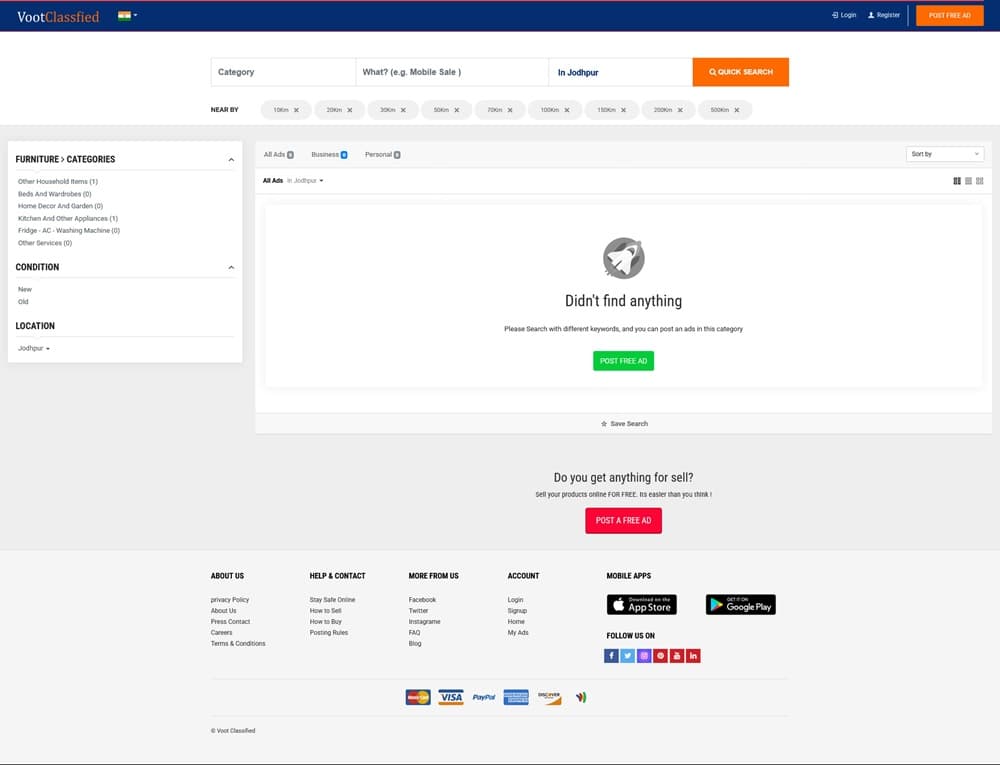Click the LinkedIn icon in footer
The image size is (1000, 765).
tap(693, 656)
